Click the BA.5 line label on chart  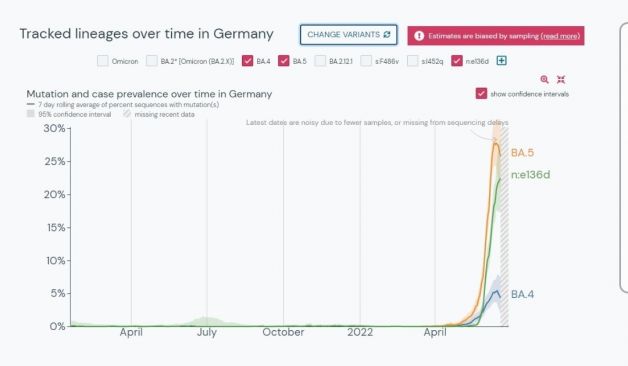pyautogui.click(x=522, y=153)
